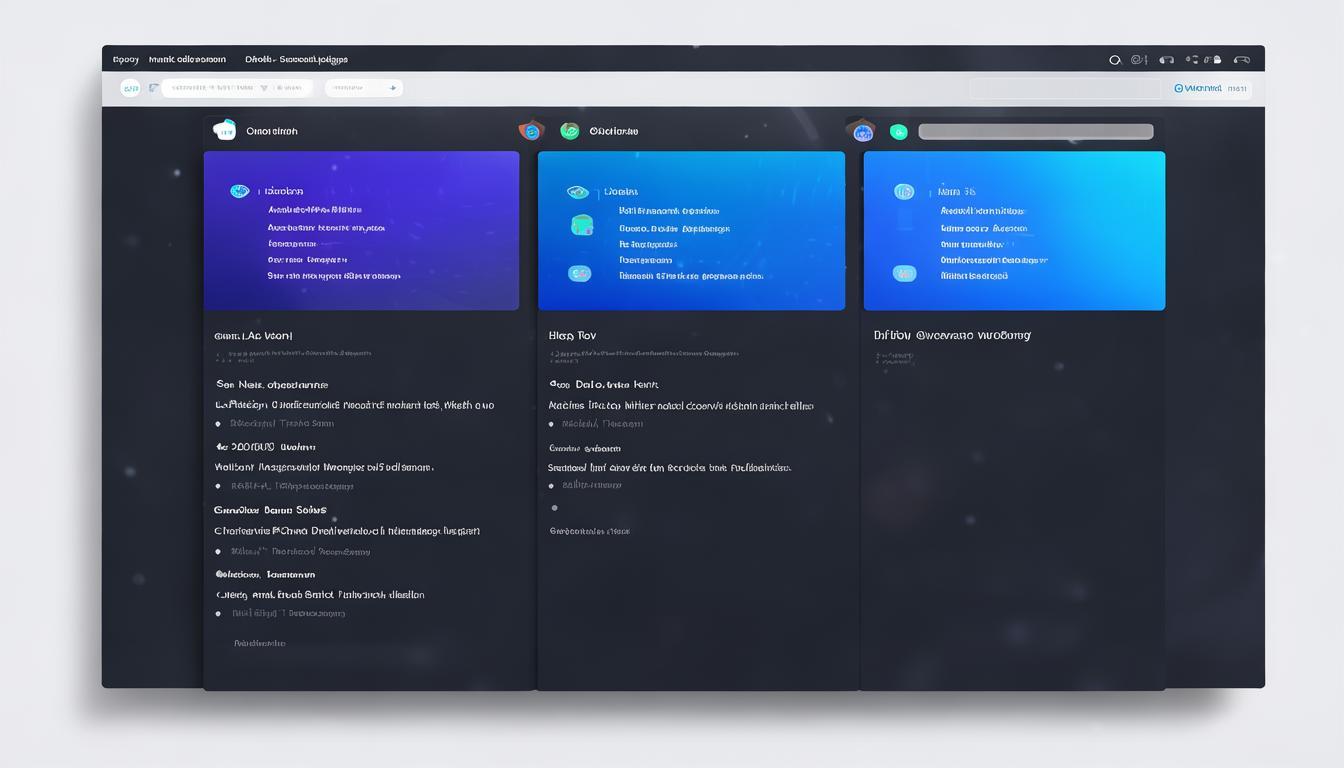The width and height of the screenshot is (1344, 768).
Task: Expand the 'Hlap Tov' section heading in the middle column
Action: [573, 336]
